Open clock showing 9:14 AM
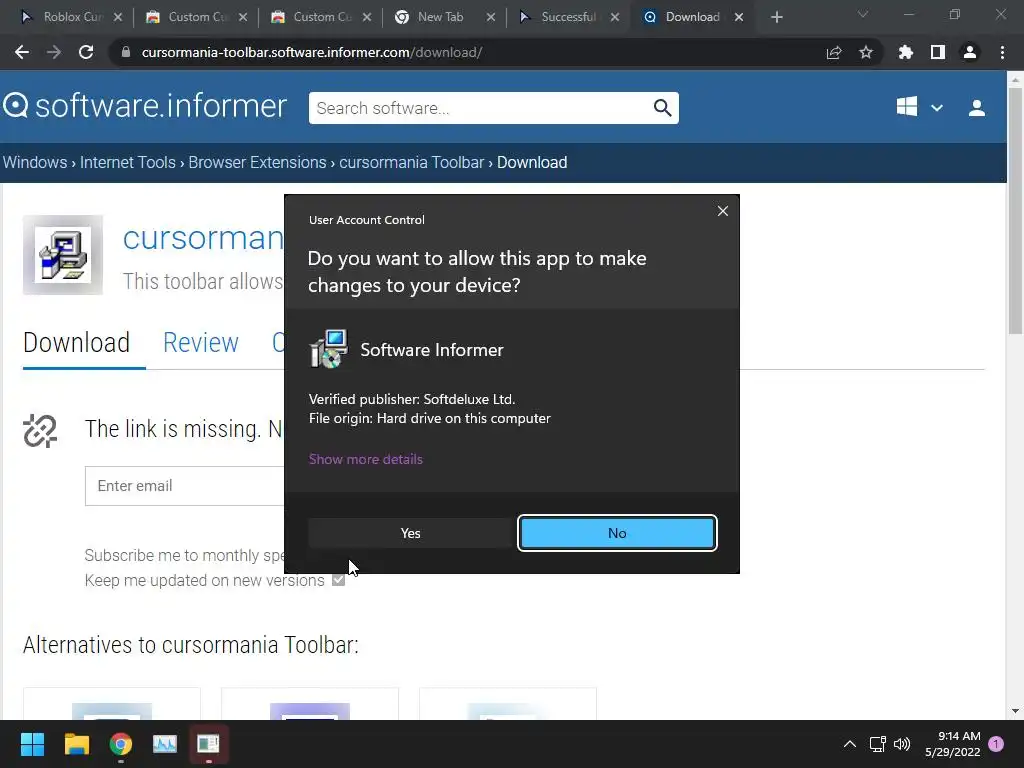Image resolution: width=1024 pixels, height=768 pixels. 953,744
